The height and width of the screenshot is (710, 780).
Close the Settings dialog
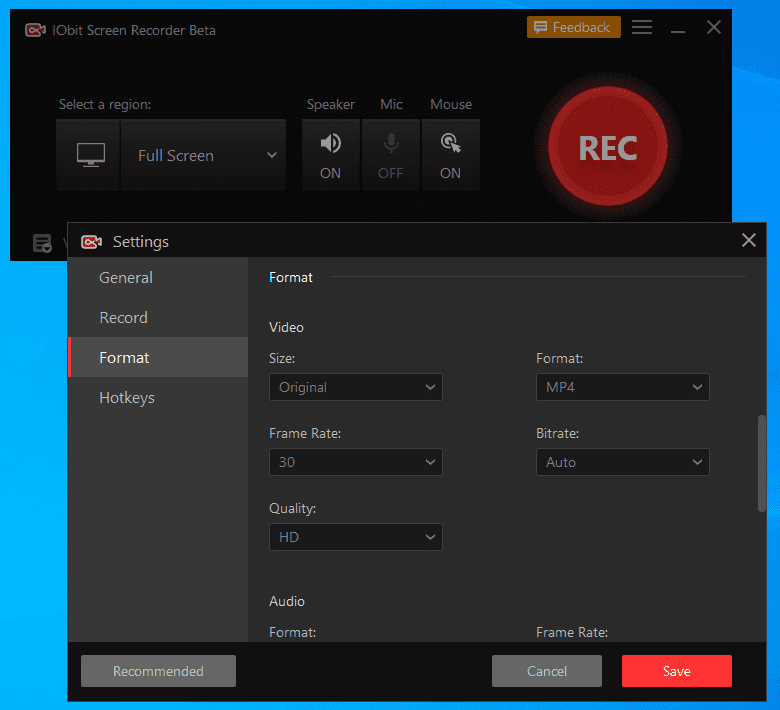pyautogui.click(x=749, y=240)
